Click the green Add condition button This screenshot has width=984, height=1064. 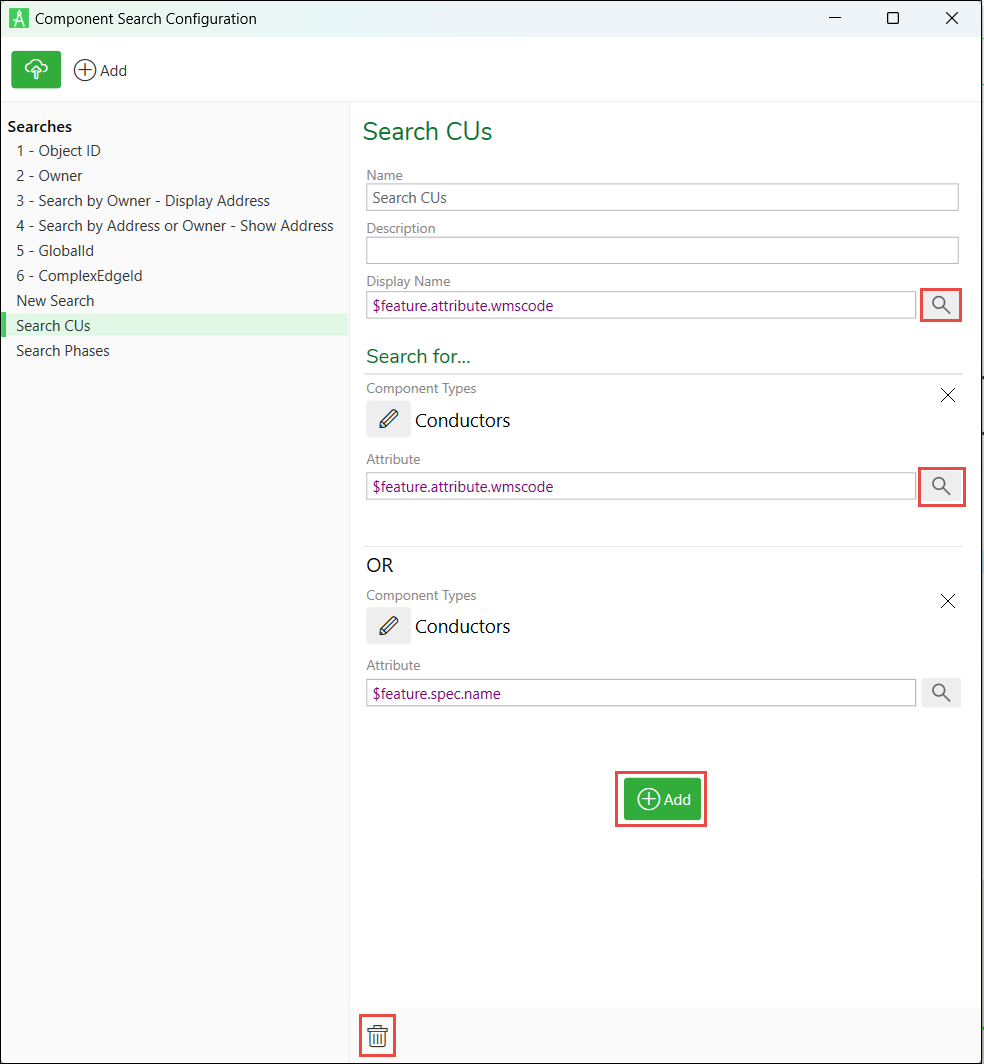click(x=662, y=799)
